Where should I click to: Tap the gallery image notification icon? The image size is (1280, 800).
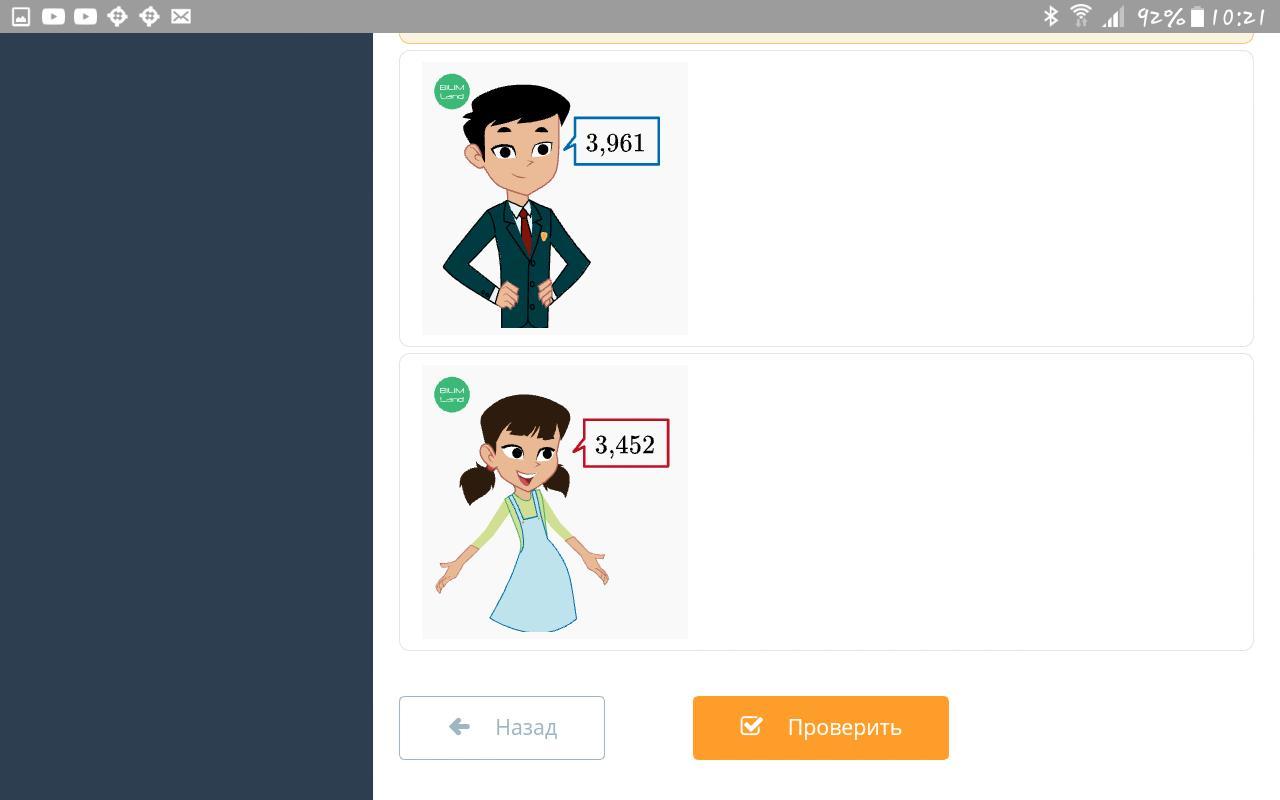(21, 16)
